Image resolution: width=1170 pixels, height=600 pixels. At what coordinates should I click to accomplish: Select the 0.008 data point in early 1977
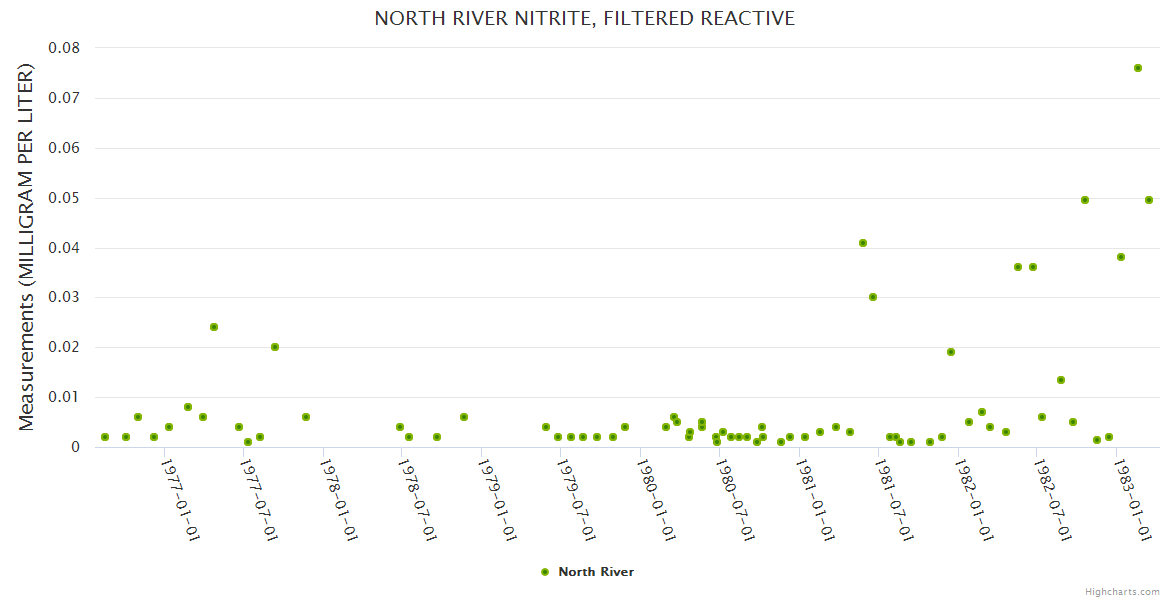[188, 407]
